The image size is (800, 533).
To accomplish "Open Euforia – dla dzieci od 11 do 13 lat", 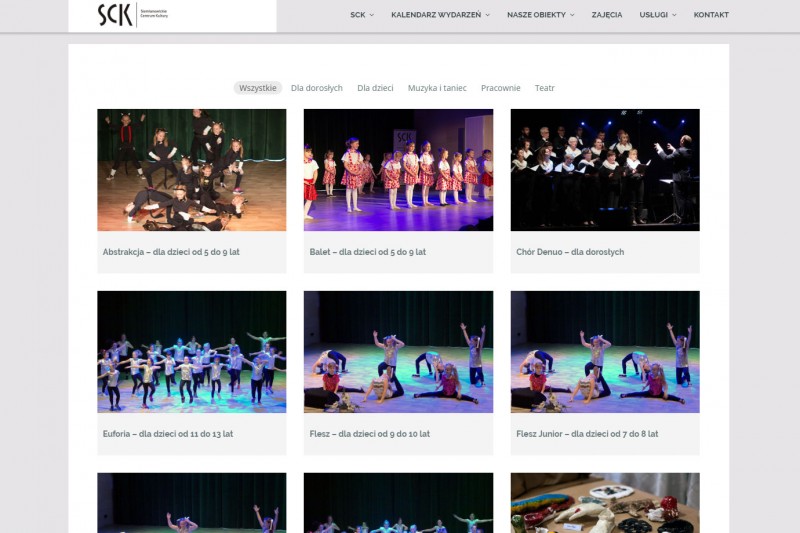I will coord(168,434).
